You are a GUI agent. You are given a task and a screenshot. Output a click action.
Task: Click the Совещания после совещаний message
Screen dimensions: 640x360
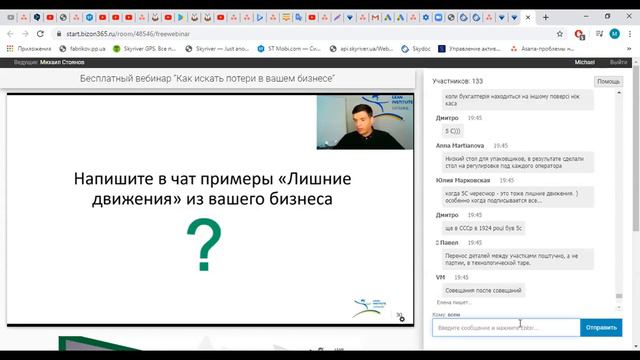point(483,290)
